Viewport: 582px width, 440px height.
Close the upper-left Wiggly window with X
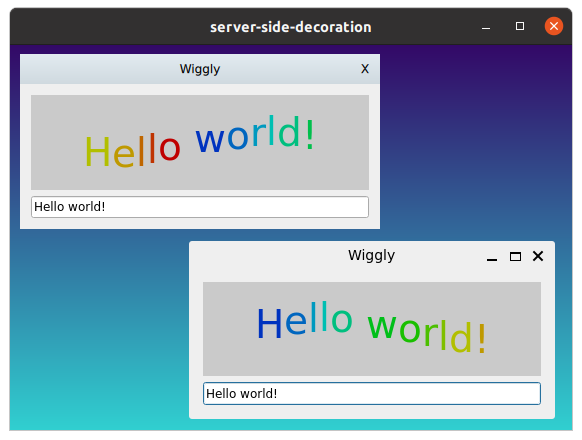[365, 69]
